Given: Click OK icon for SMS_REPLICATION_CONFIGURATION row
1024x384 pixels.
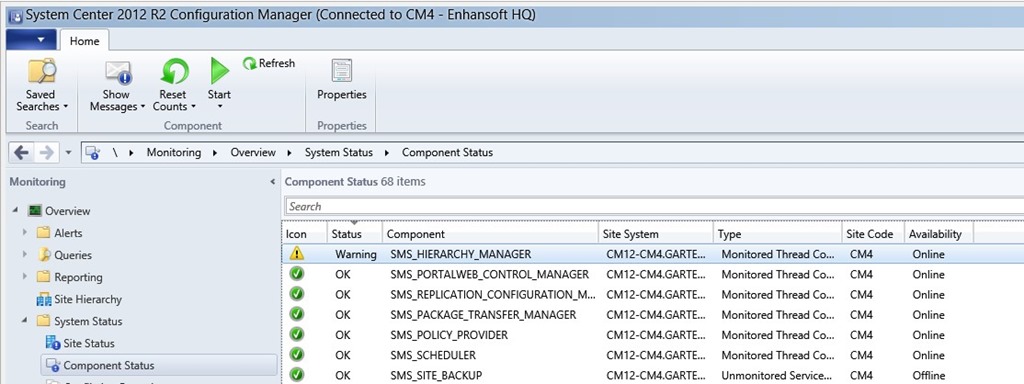Looking at the screenshot, I should click(297, 294).
